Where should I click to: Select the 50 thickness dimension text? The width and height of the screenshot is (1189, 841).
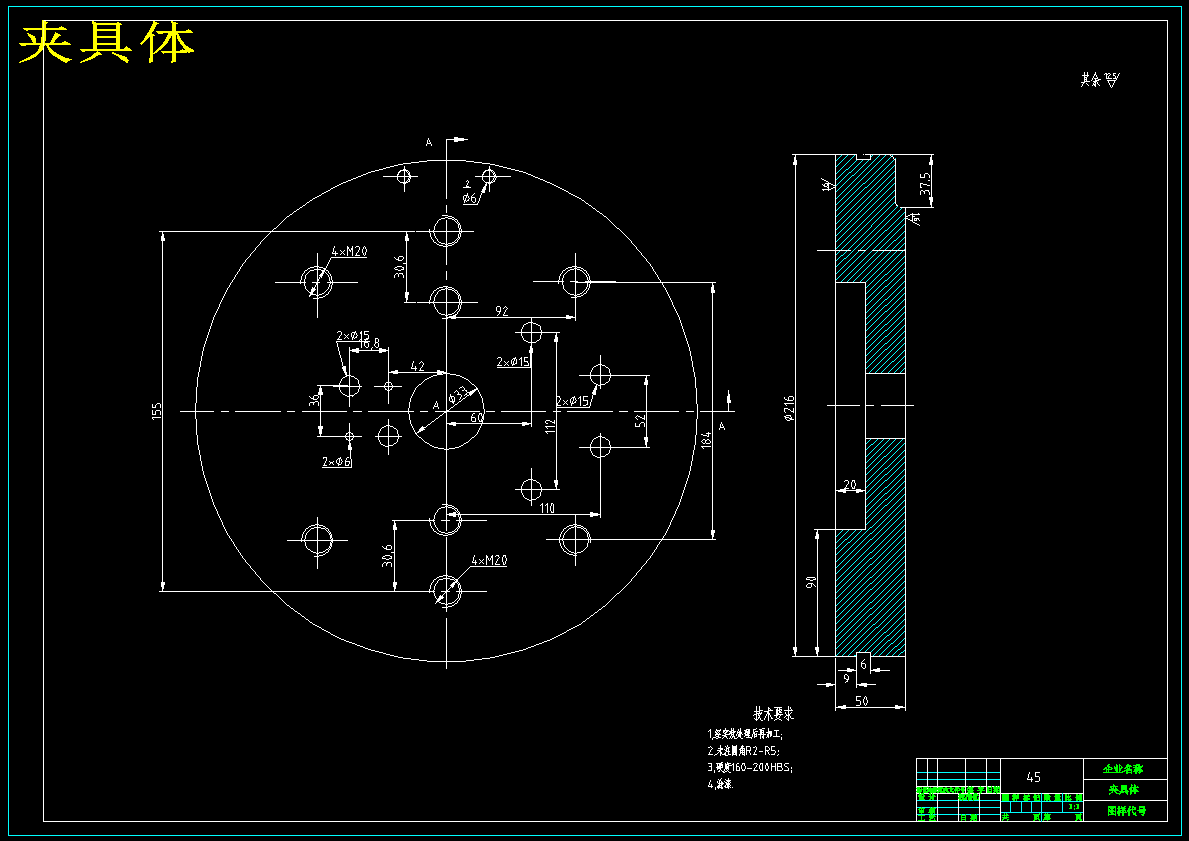click(862, 701)
